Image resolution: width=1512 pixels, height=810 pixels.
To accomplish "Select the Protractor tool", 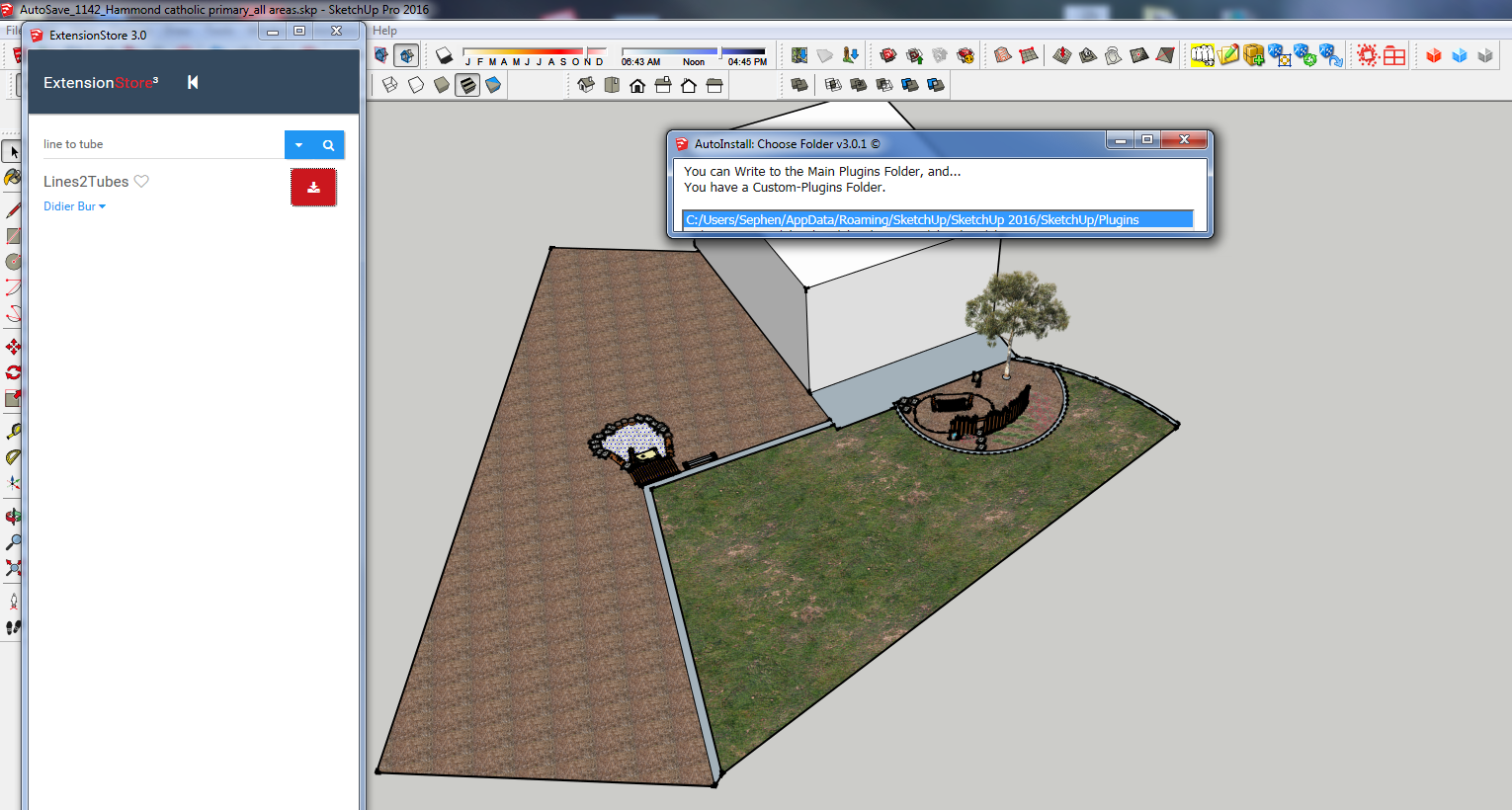I will 13,457.
